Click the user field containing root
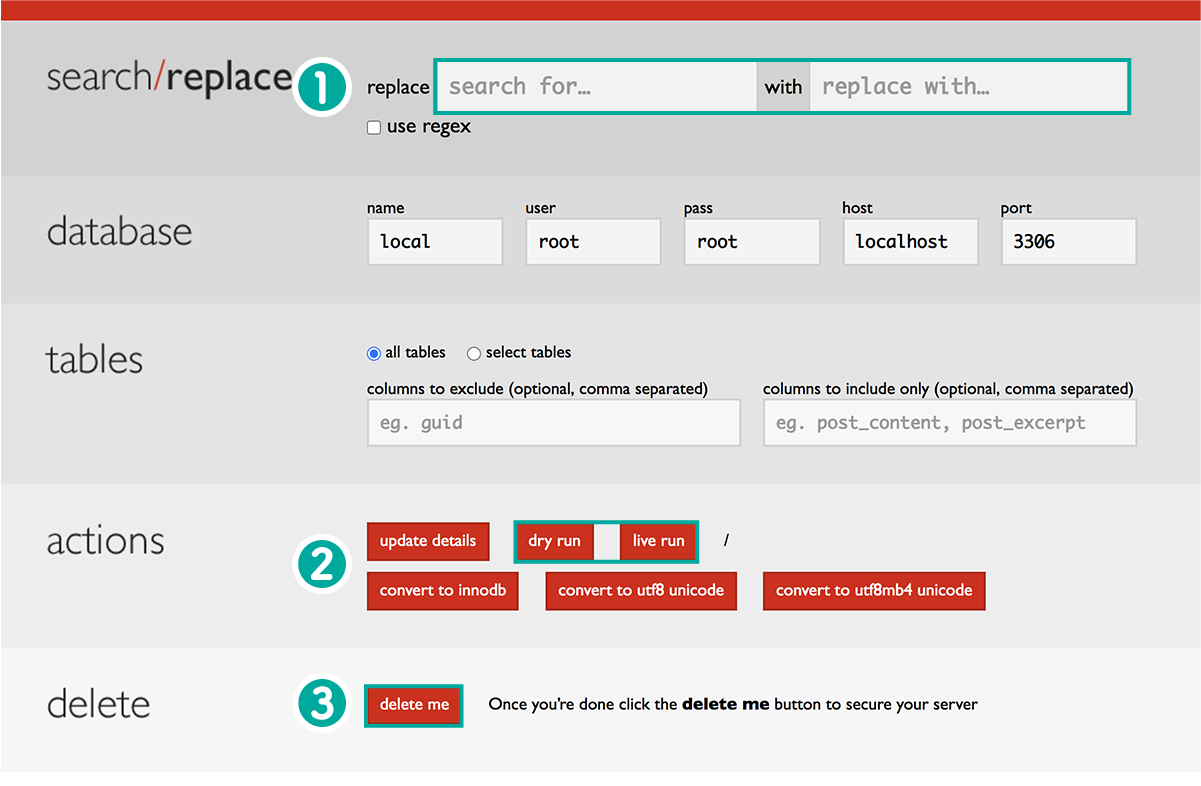 pyautogui.click(x=592, y=241)
